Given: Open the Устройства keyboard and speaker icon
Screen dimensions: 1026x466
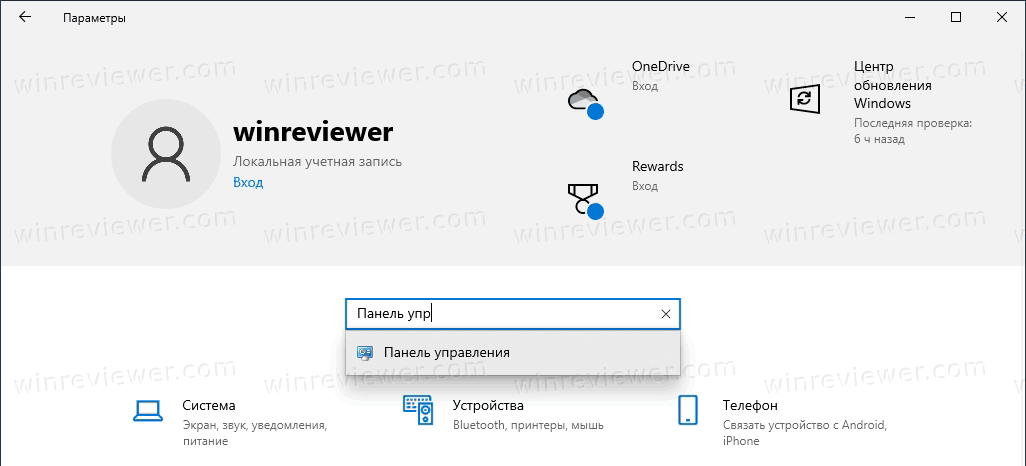Looking at the screenshot, I should 417,409.
